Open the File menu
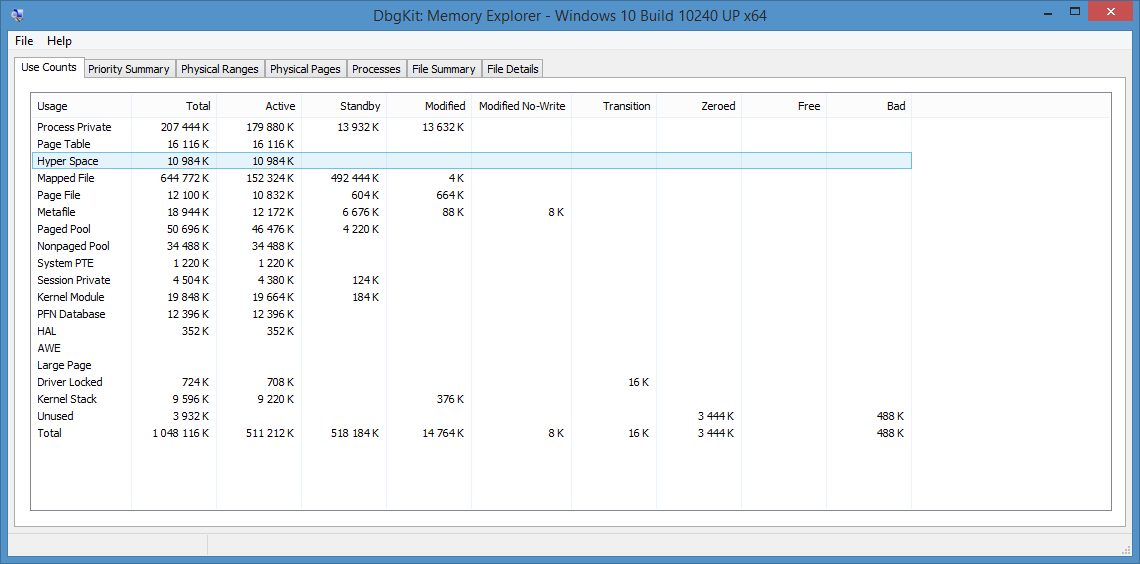This screenshot has width=1140, height=564. click(24, 41)
